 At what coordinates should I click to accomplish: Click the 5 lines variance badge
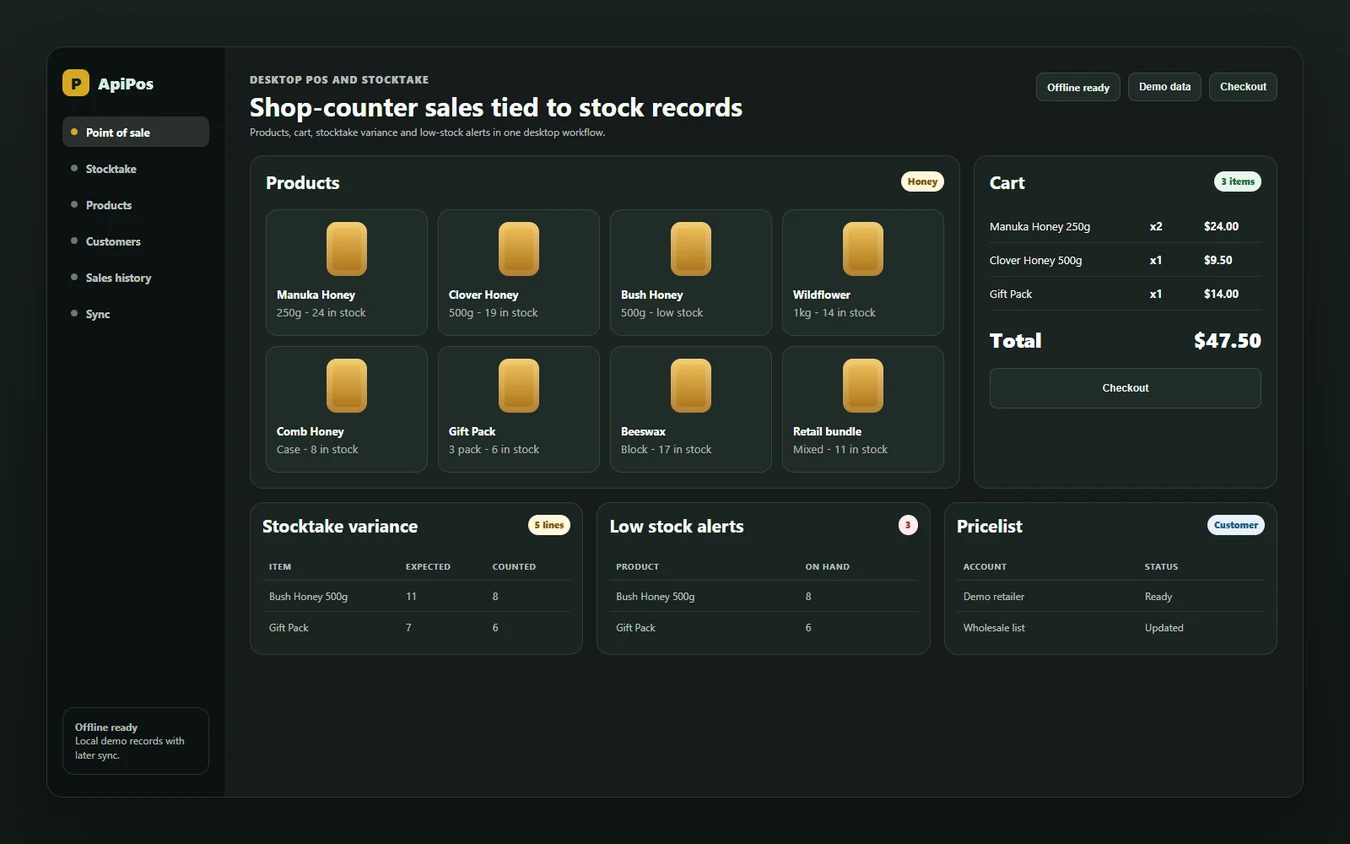pos(549,525)
